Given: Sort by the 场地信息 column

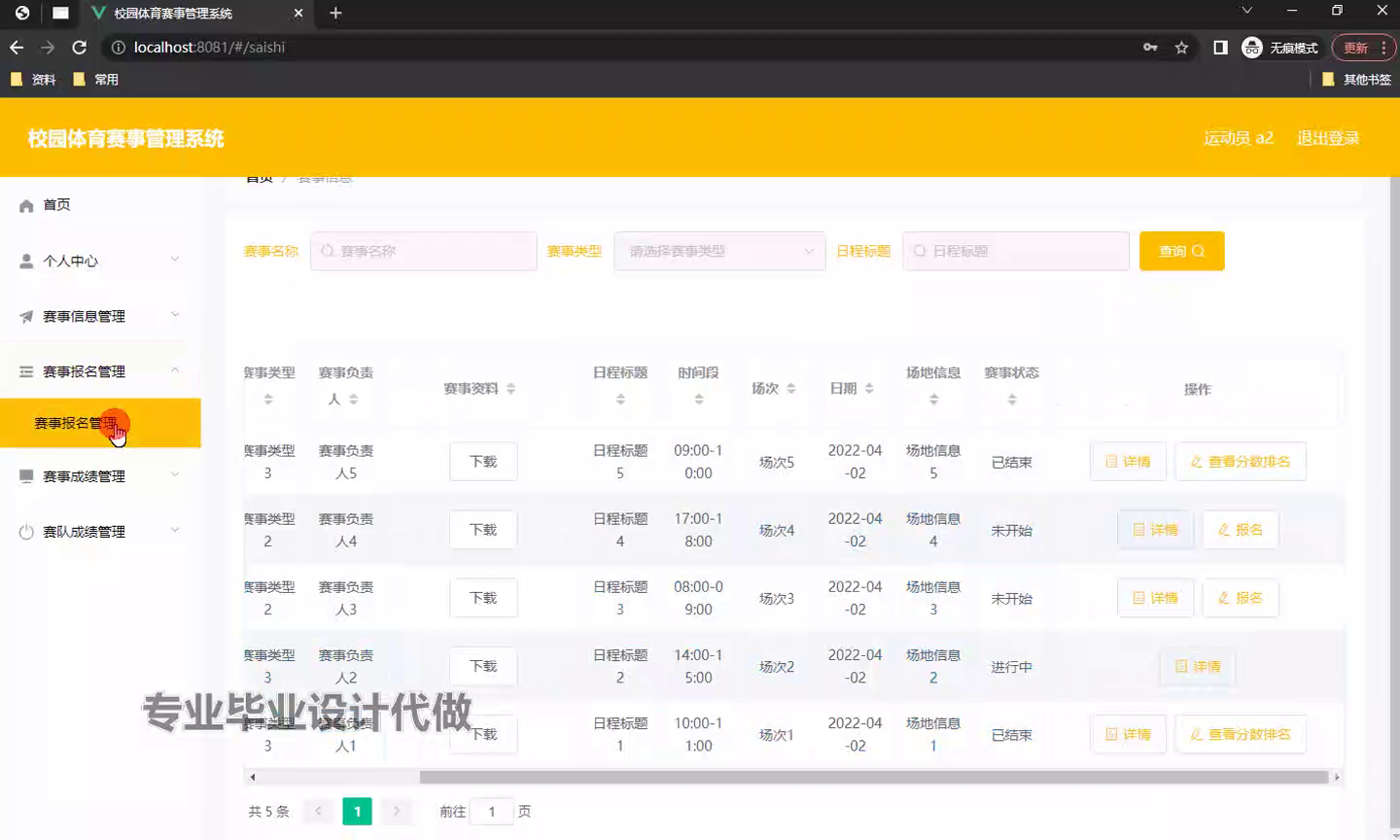Looking at the screenshot, I should click(933, 399).
